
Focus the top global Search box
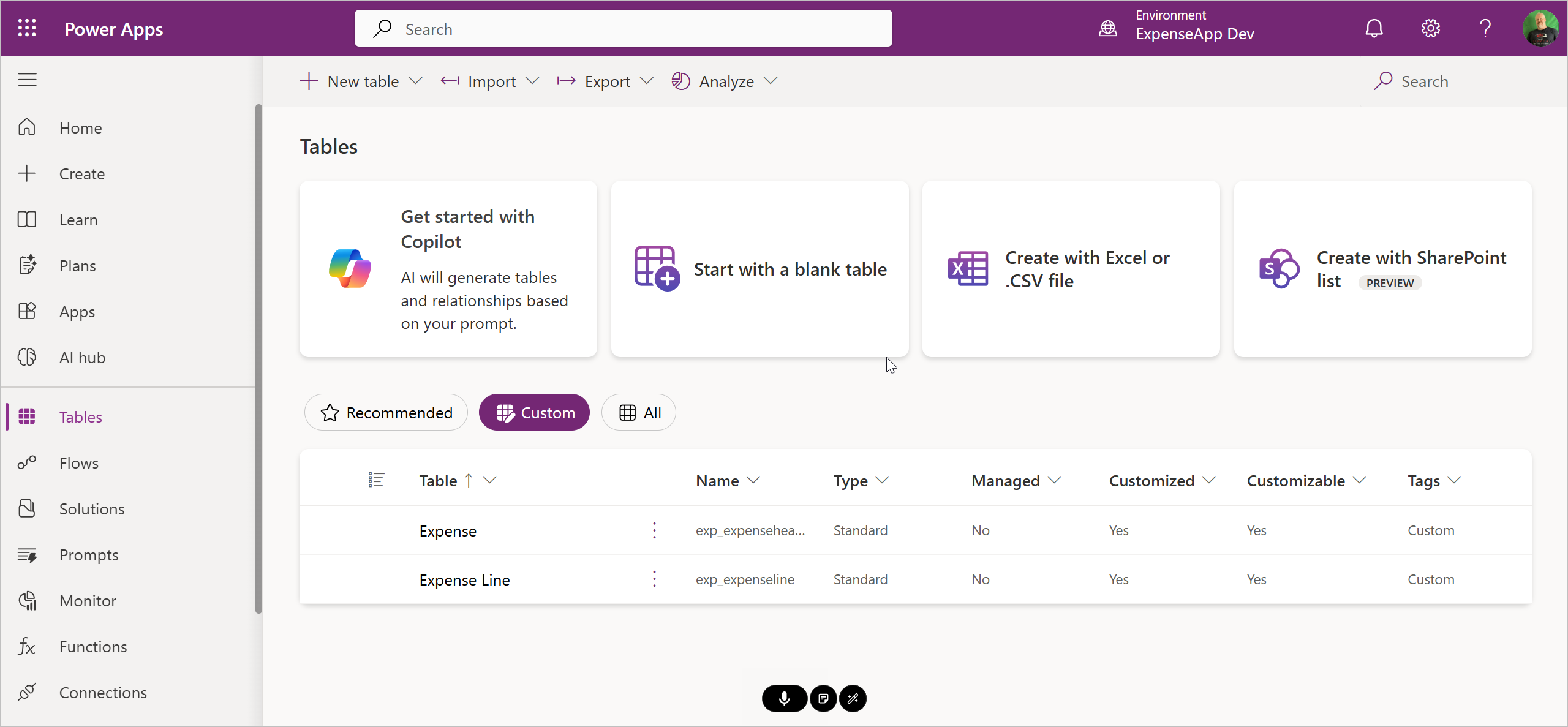623,28
